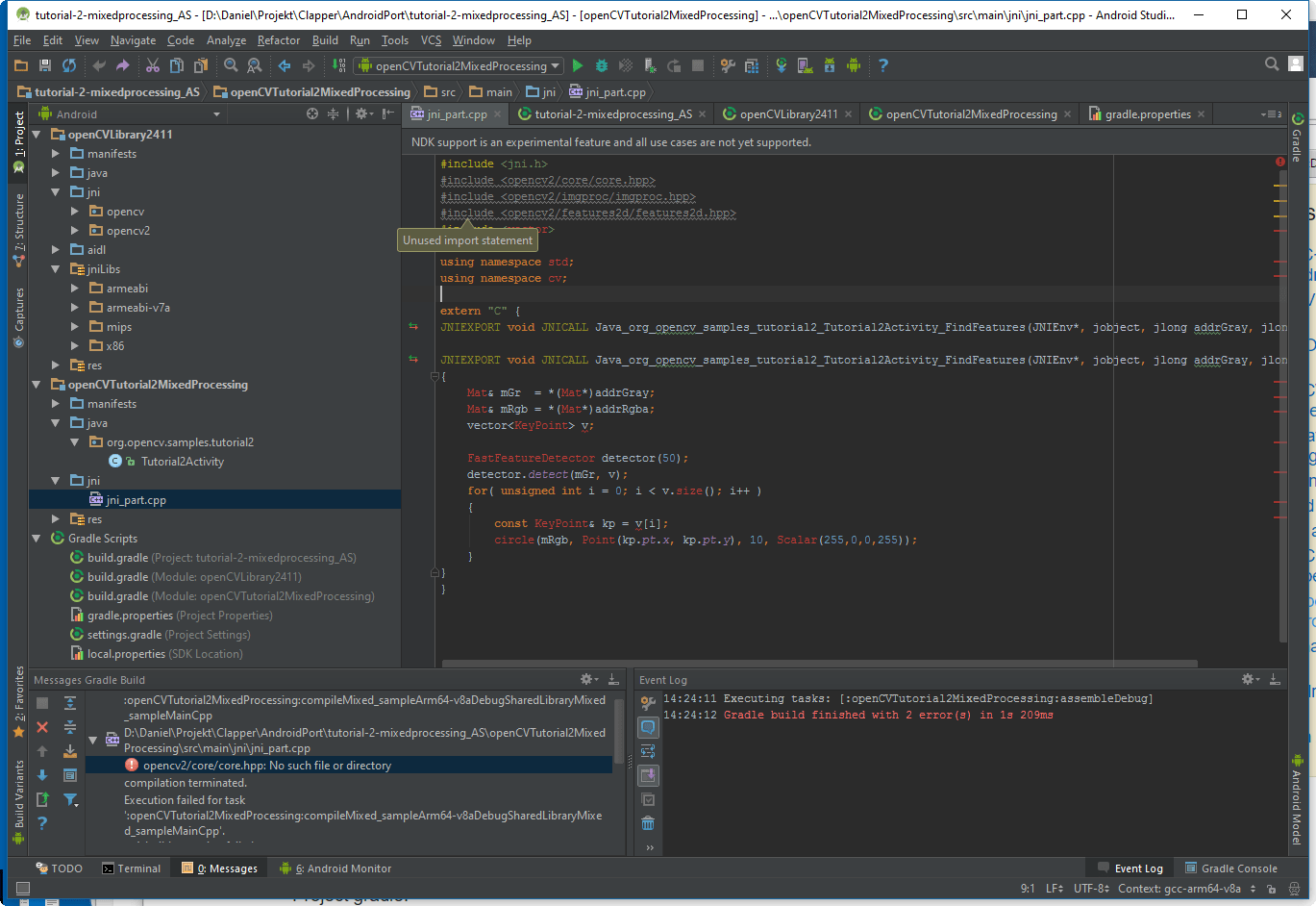Click the Synchronize refresh icon
Viewport: 1316px width, 906px height.
(69, 65)
